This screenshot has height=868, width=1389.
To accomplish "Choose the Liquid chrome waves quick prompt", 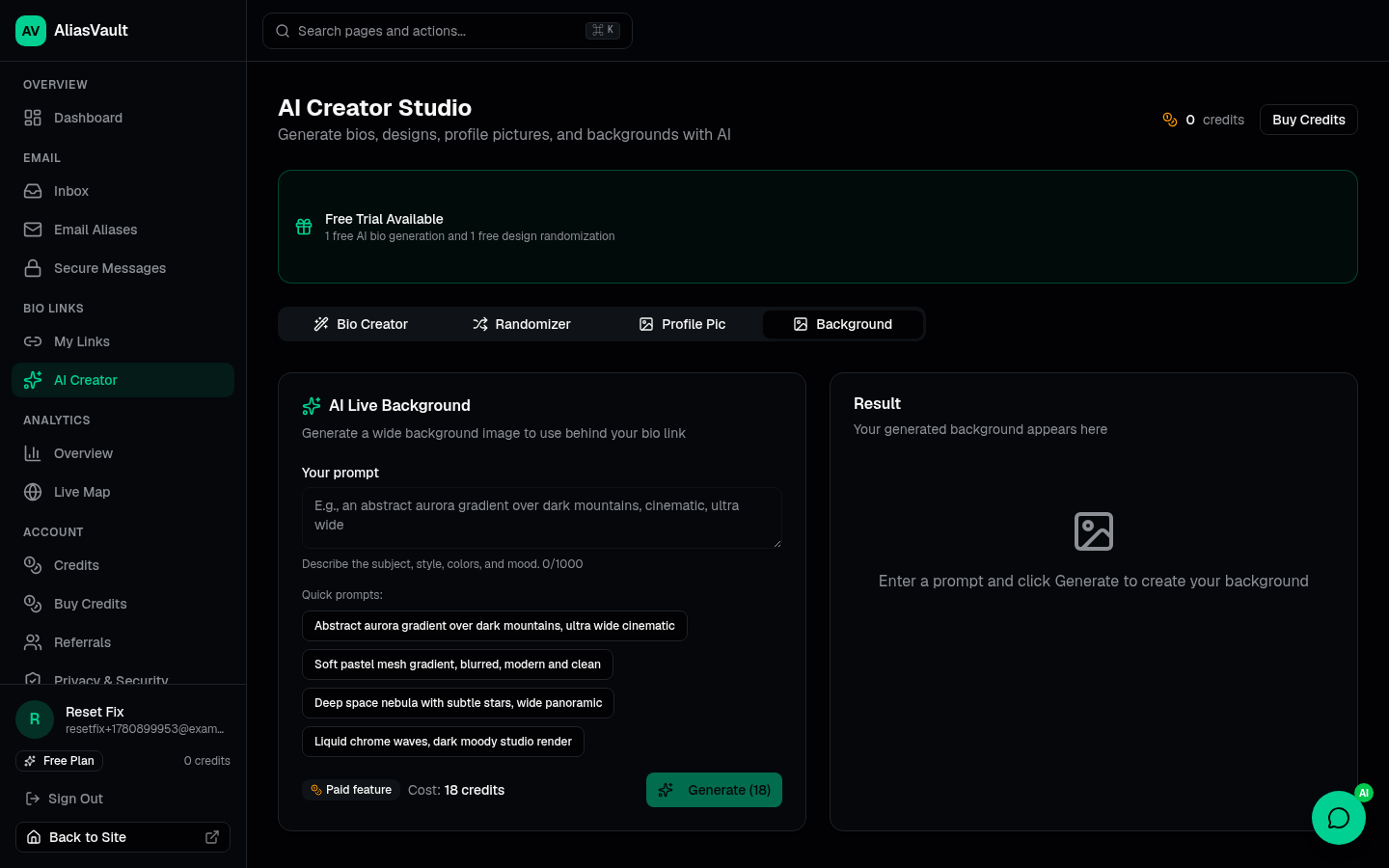I will (443, 742).
